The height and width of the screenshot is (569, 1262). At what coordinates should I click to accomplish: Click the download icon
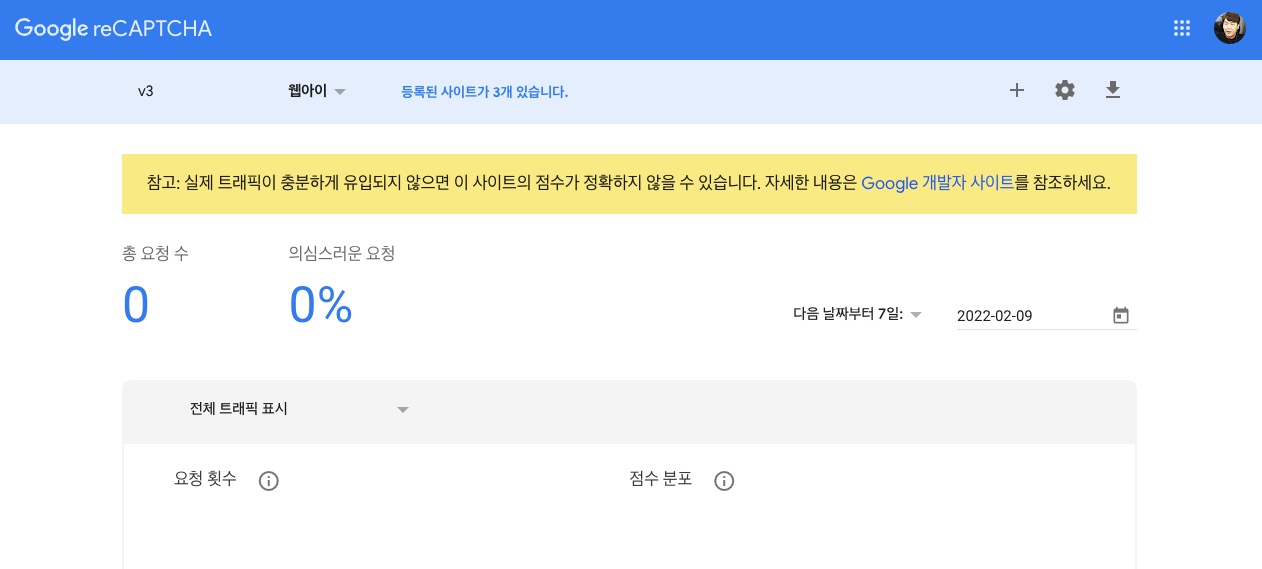point(1113,91)
